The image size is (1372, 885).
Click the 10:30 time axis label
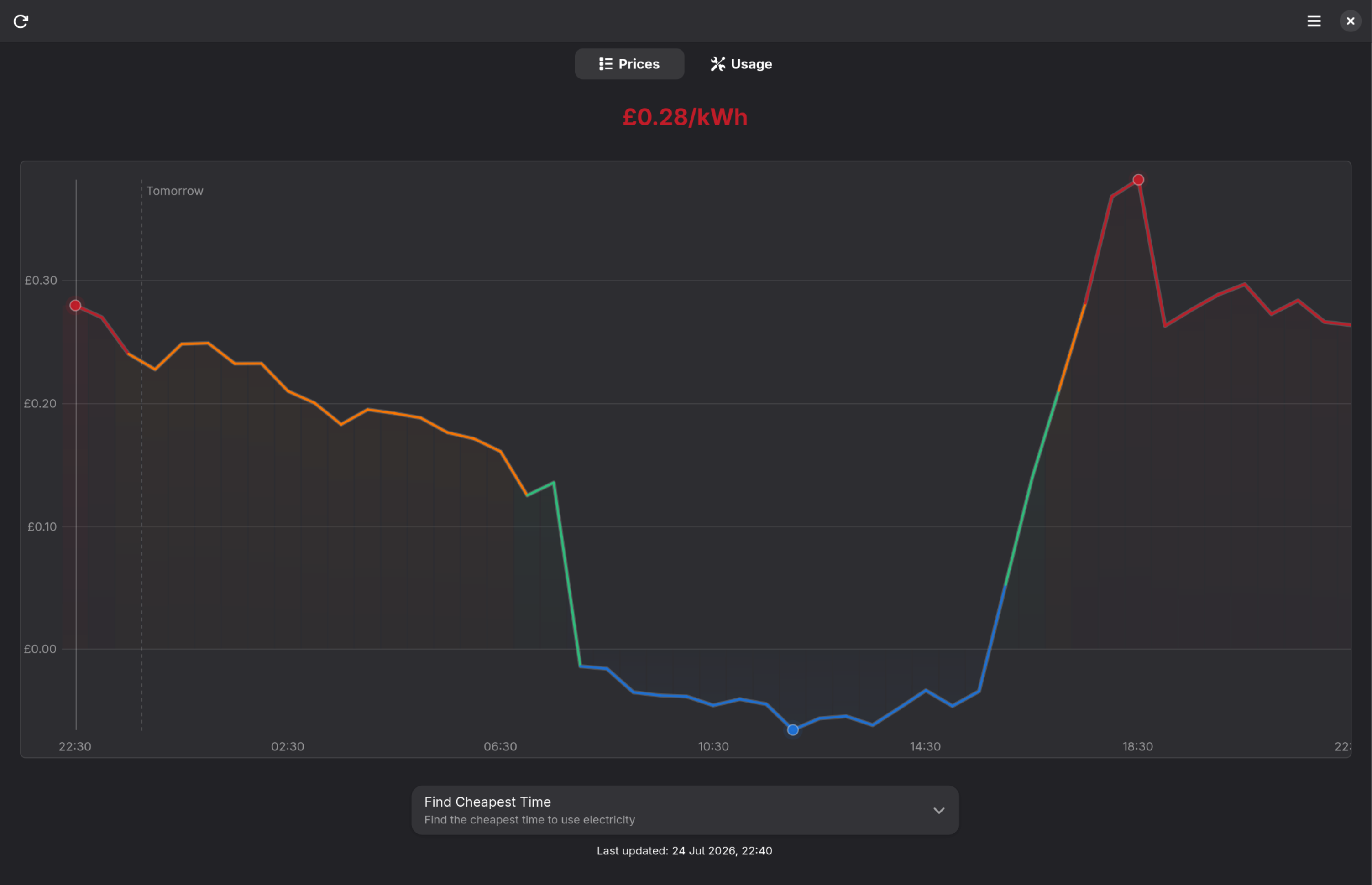pos(713,746)
